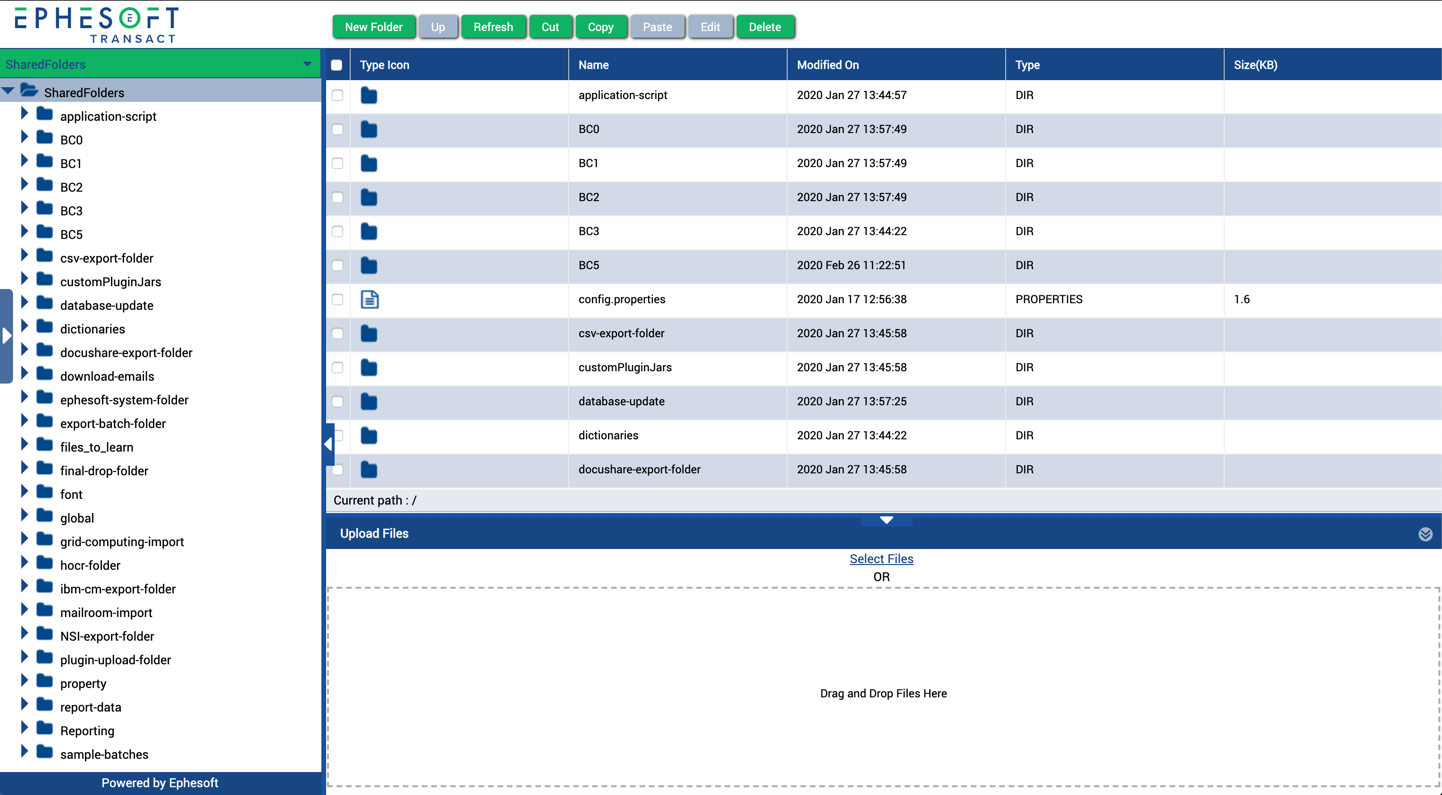Click the folder icon in the customPluginJars table row

369,368
